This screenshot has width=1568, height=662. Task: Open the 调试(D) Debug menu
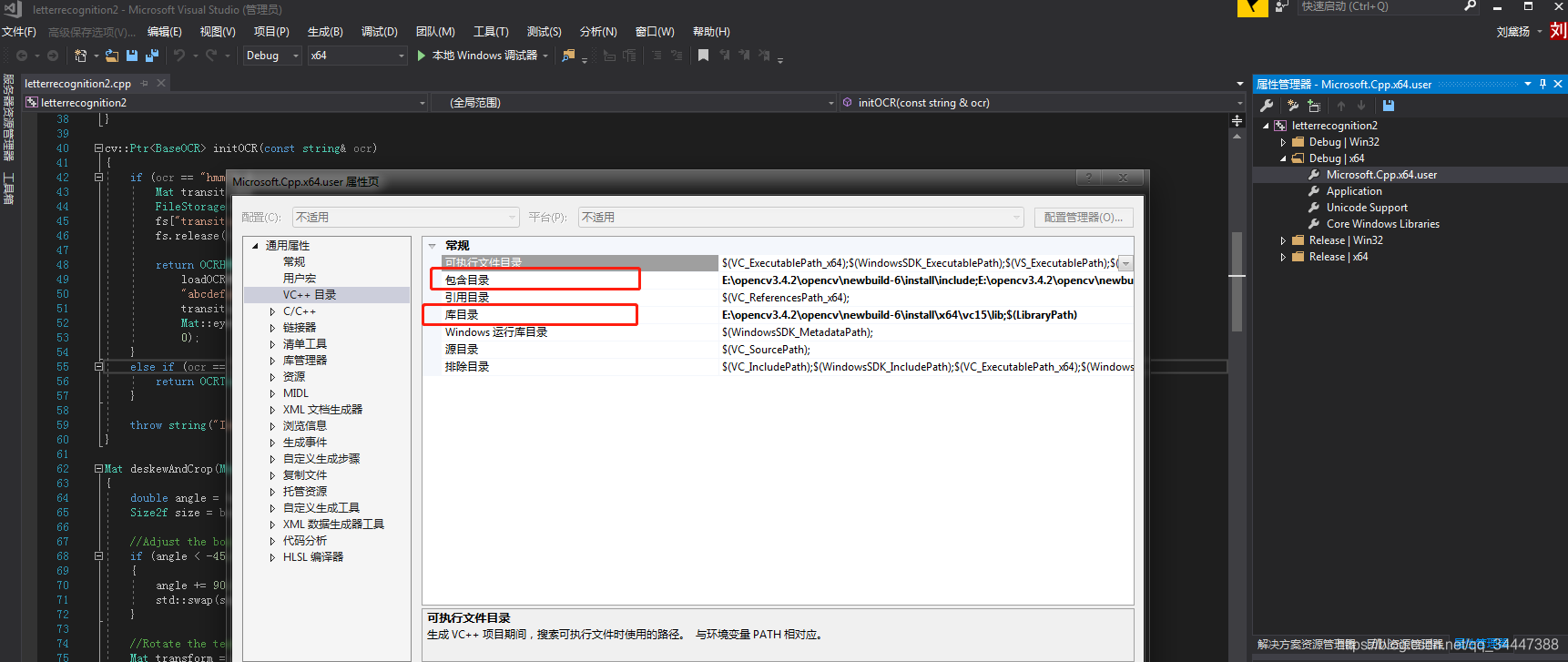click(380, 32)
